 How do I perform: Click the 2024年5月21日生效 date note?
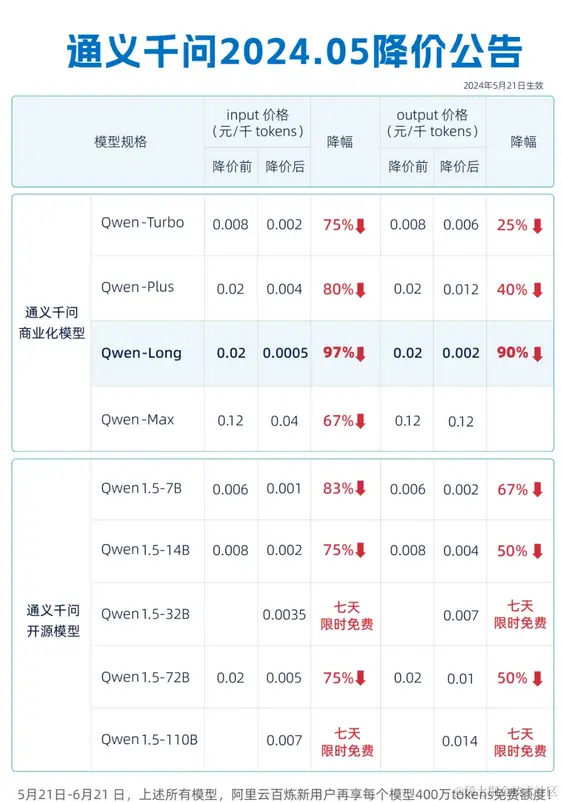[503, 85]
